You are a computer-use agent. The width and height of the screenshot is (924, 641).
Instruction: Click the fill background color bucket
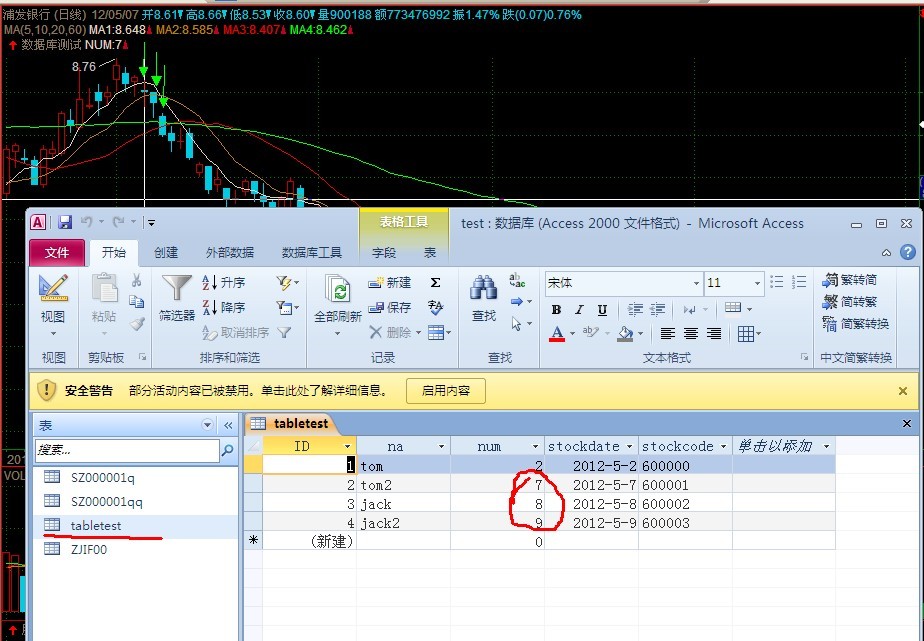pyautogui.click(x=625, y=333)
